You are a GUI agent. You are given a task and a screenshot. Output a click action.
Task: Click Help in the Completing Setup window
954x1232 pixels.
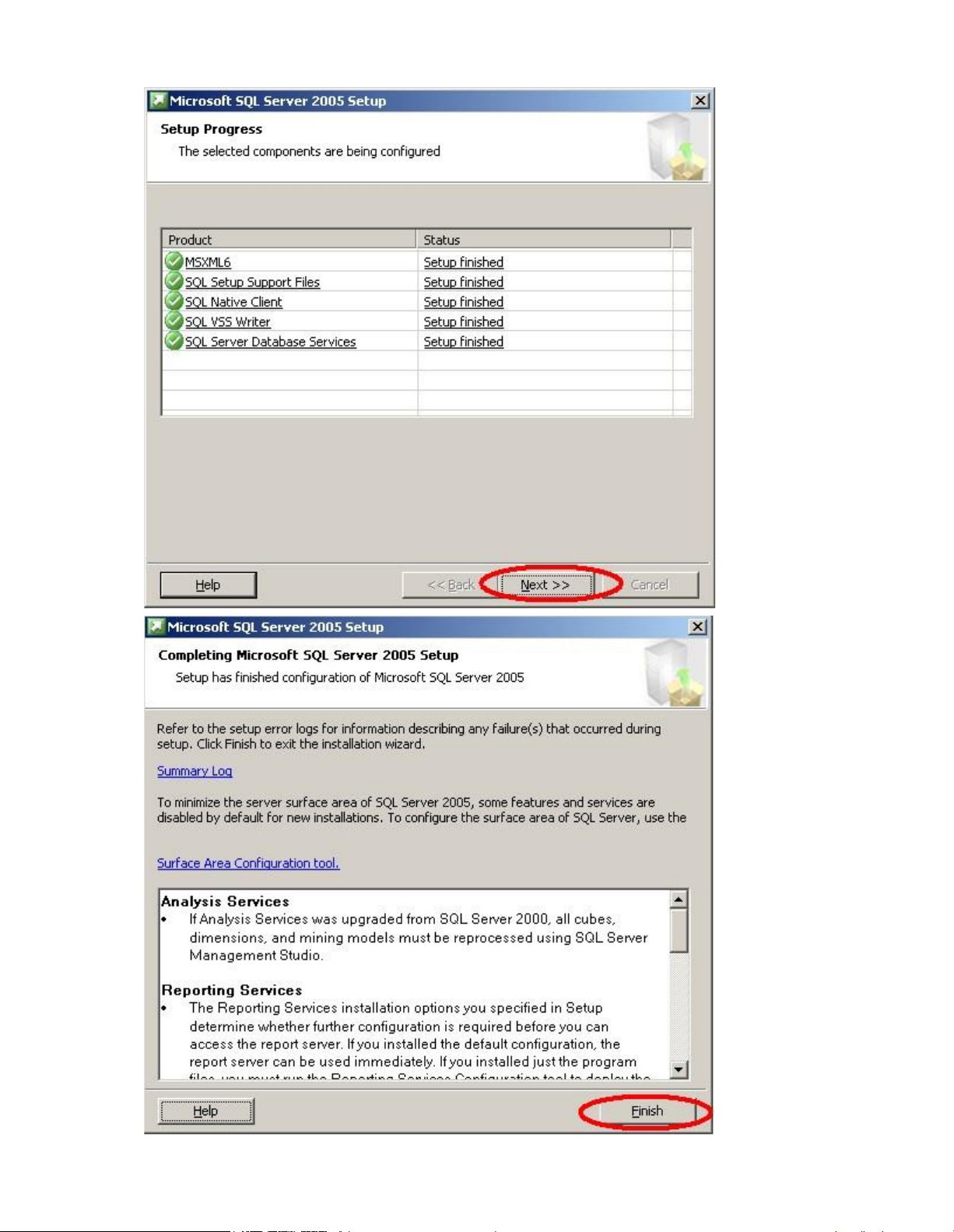click(205, 1111)
